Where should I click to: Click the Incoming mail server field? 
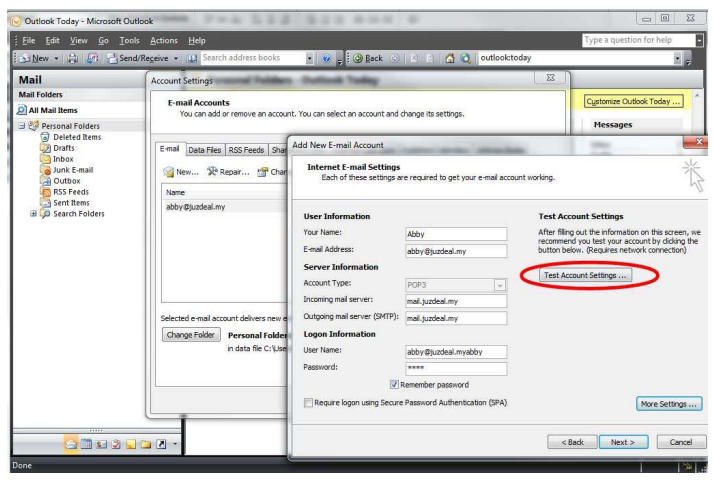click(456, 301)
